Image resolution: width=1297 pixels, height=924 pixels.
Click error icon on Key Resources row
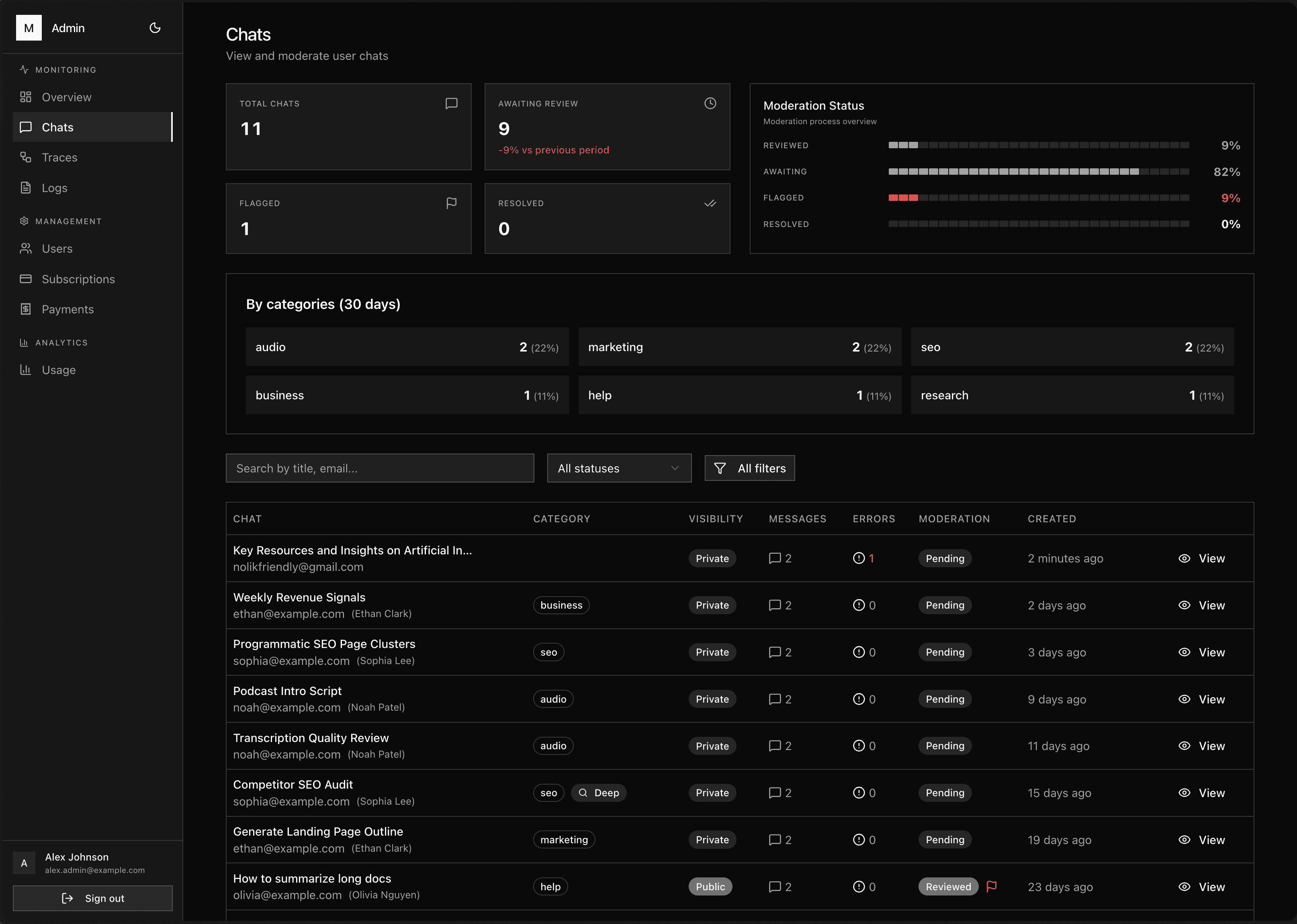pyautogui.click(x=859, y=558)
